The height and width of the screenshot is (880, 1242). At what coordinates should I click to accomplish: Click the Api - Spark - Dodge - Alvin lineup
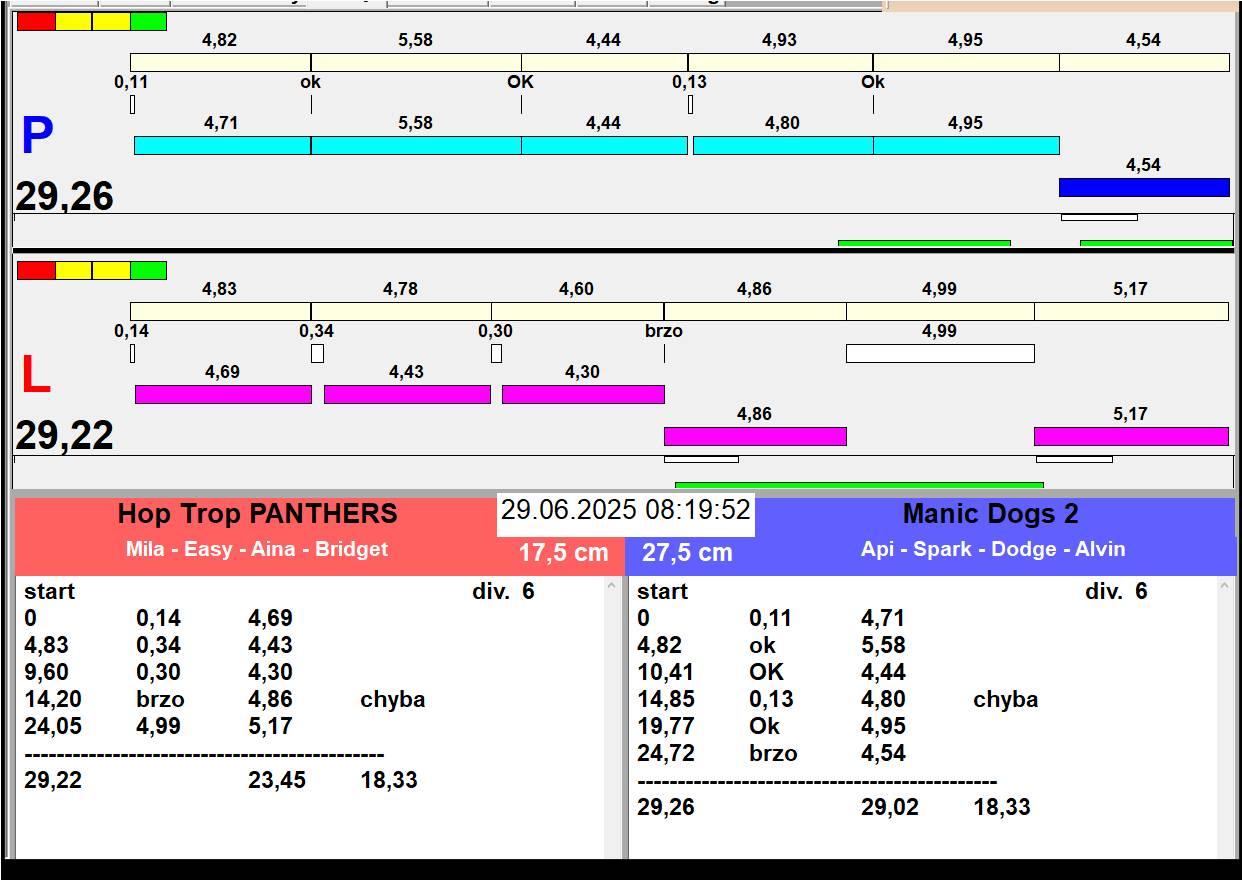[993, 549]
